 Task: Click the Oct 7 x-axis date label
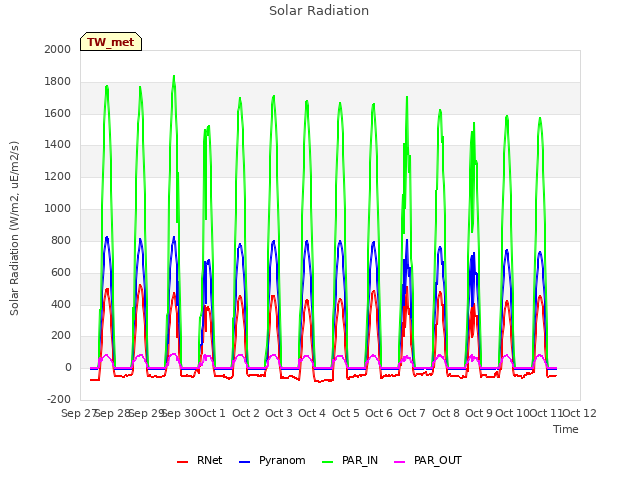412,413
